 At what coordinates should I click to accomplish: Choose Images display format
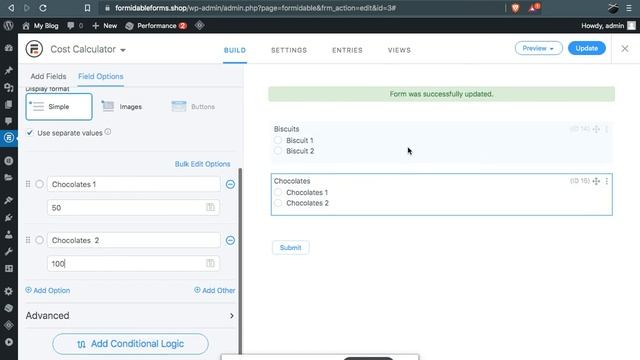click(x=122, y=107)
